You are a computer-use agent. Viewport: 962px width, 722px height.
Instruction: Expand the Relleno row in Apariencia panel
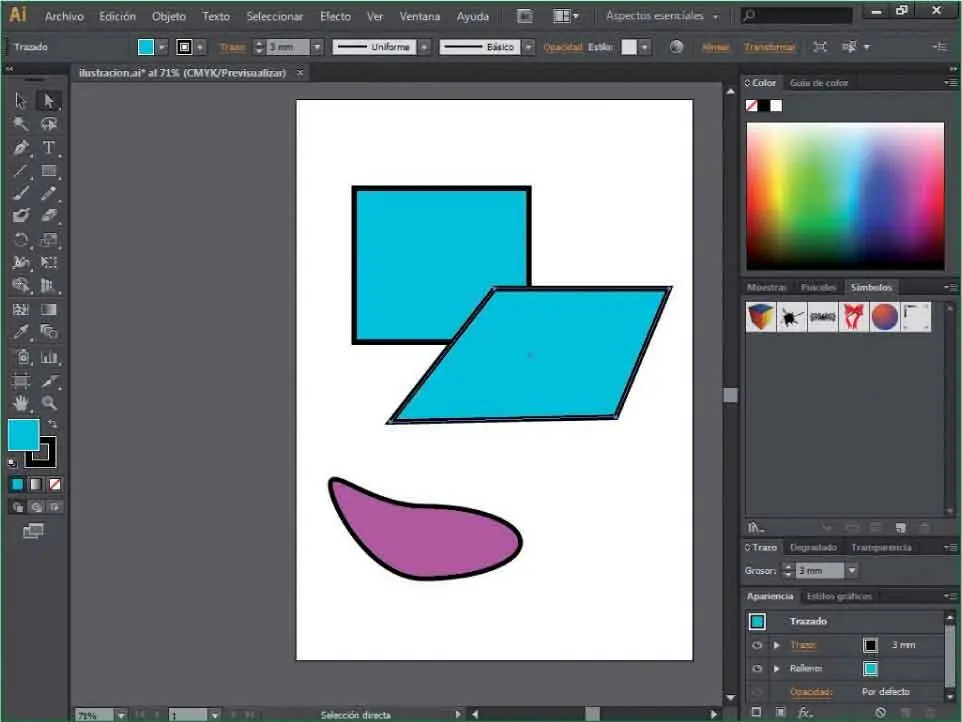777,668
